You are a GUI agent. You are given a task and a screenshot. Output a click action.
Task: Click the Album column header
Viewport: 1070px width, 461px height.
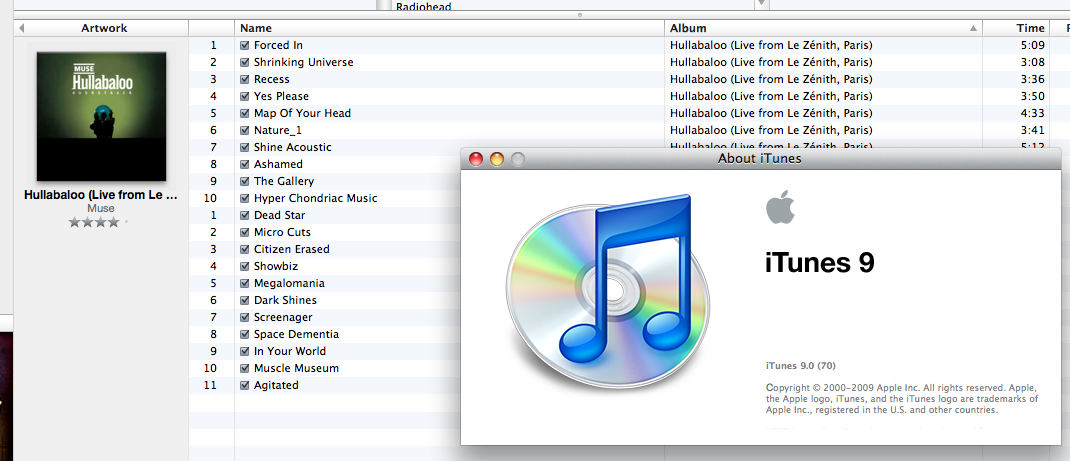[823, 28]
